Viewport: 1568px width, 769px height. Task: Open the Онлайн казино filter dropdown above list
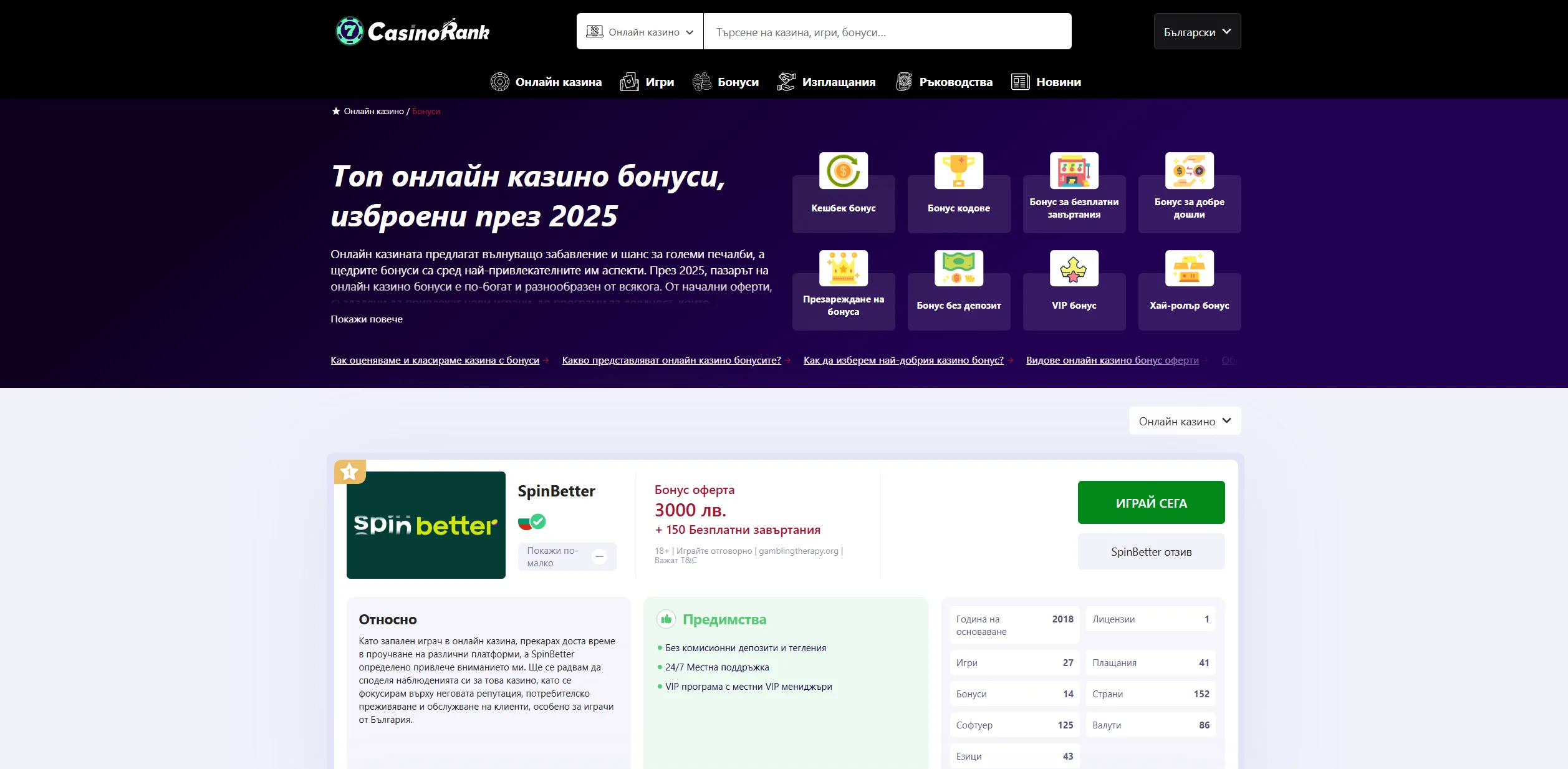click(1185, 421)
